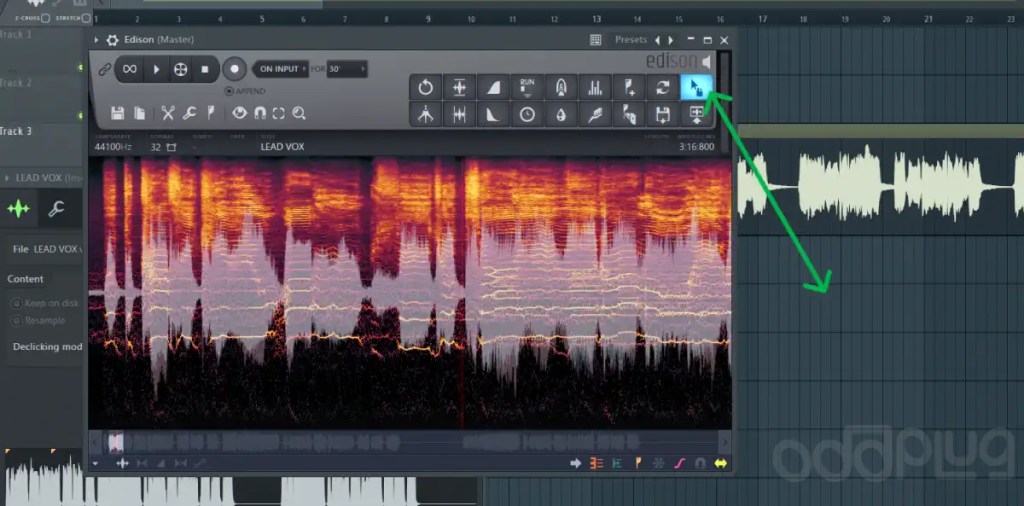Click the highlighted drag to playlist button

point(697,87)
